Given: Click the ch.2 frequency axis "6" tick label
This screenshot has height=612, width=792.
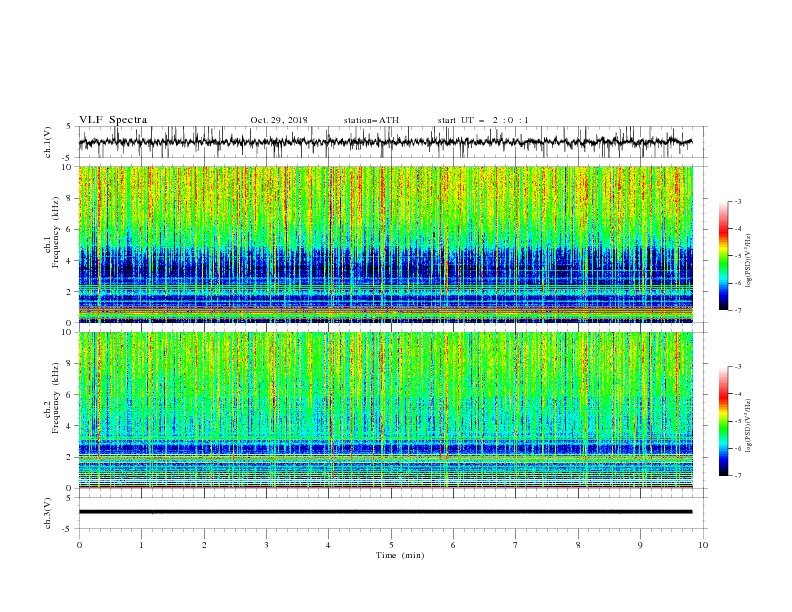Looking at the screenshot, I should coord(71,395).
